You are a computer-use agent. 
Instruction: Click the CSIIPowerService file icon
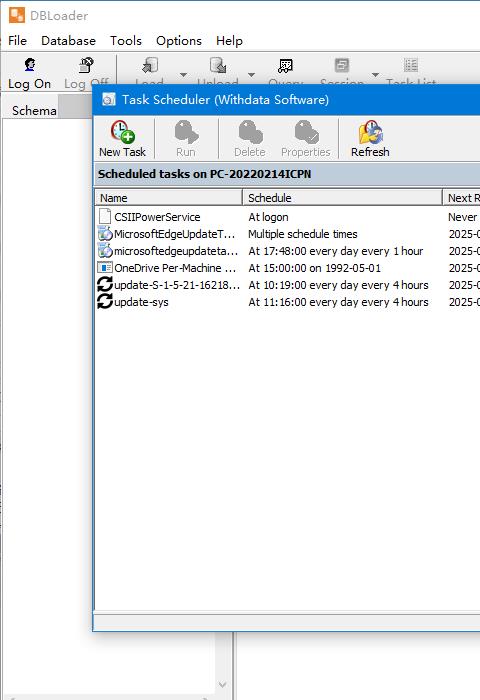[x=105, y=217]
